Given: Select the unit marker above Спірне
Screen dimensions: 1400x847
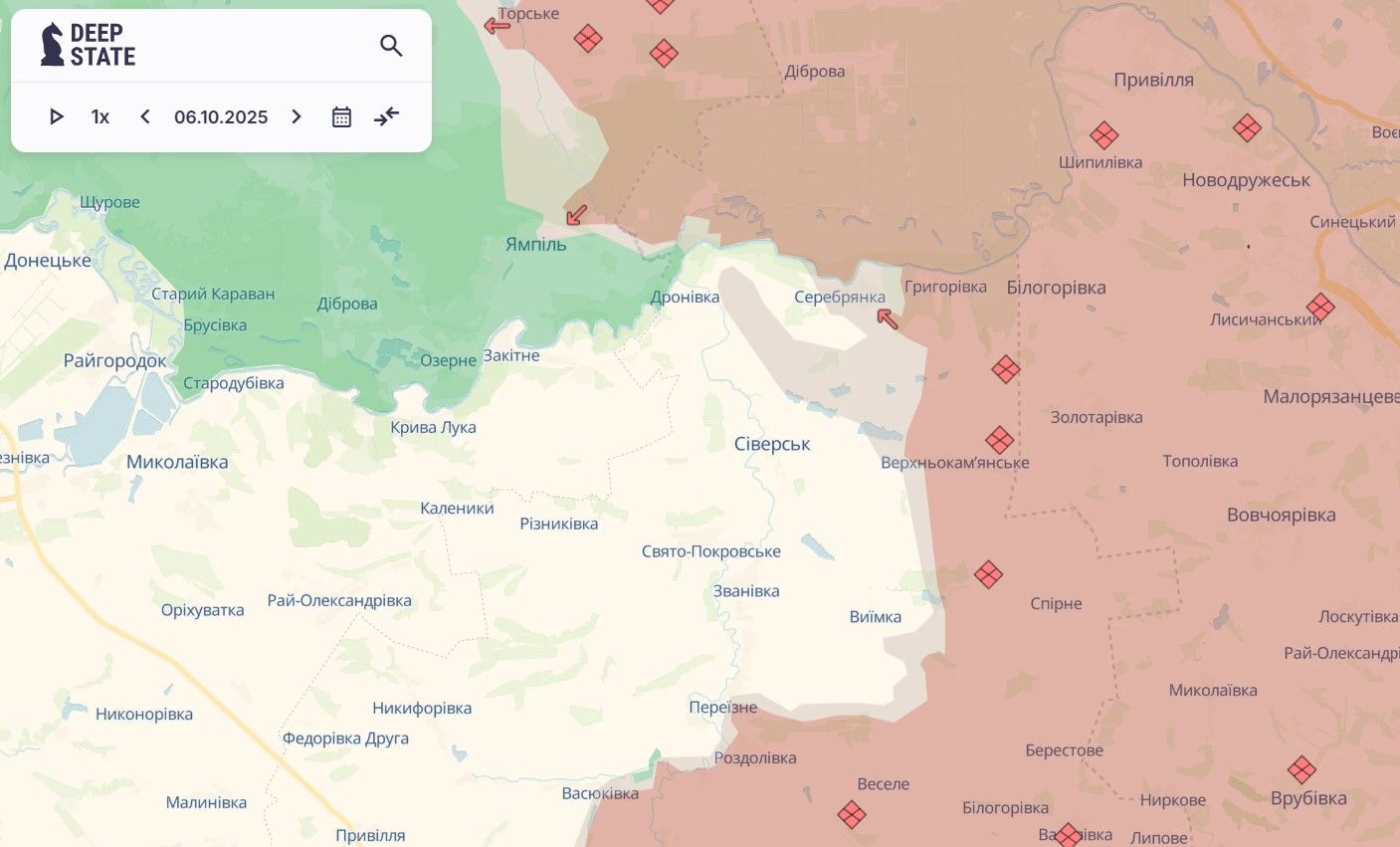Looking at the screenshot, I should point(988,574).
